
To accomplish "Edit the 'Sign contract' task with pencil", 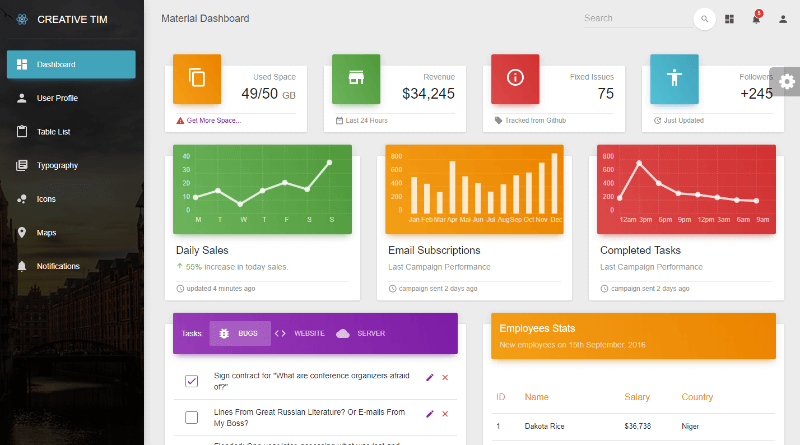I will [x=430, y=378].
